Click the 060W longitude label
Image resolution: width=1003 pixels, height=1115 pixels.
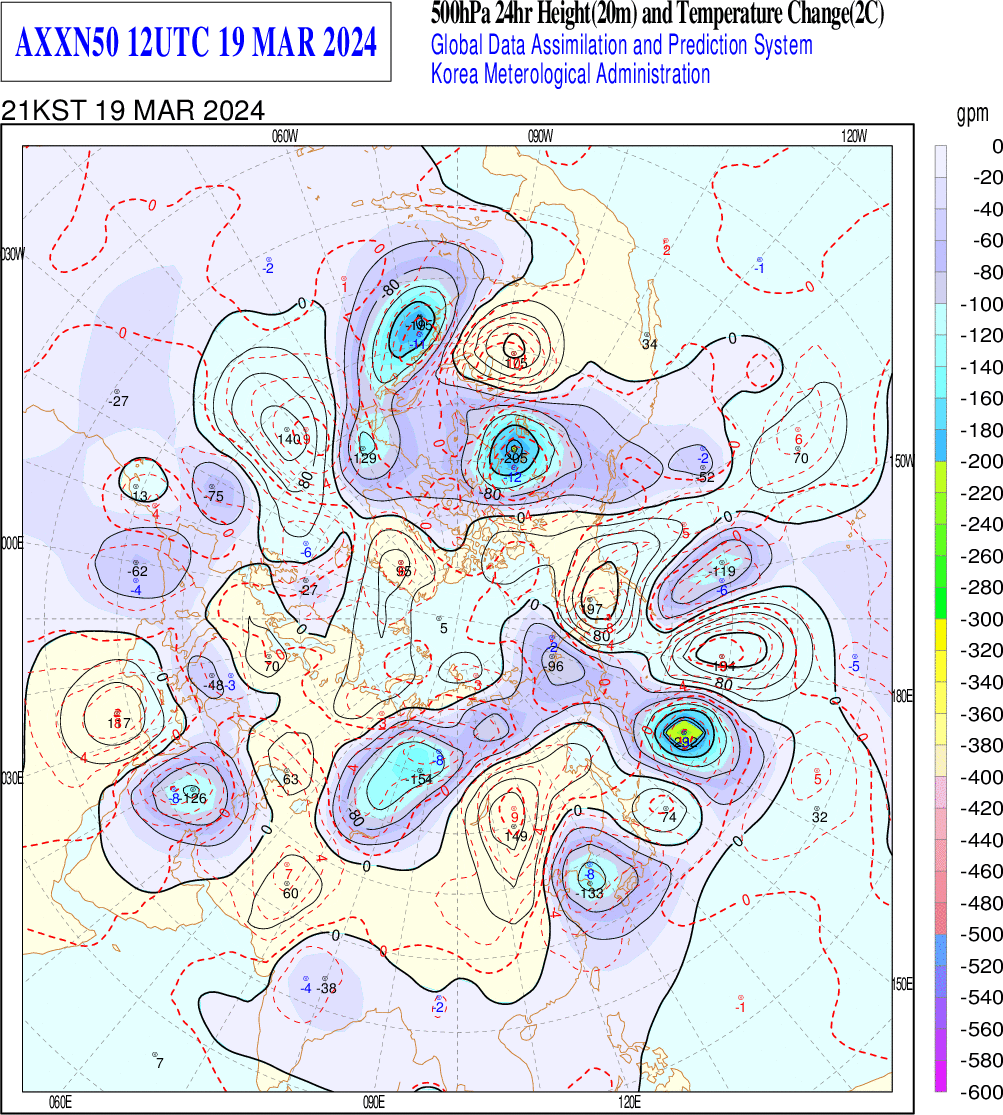point(285,137)
